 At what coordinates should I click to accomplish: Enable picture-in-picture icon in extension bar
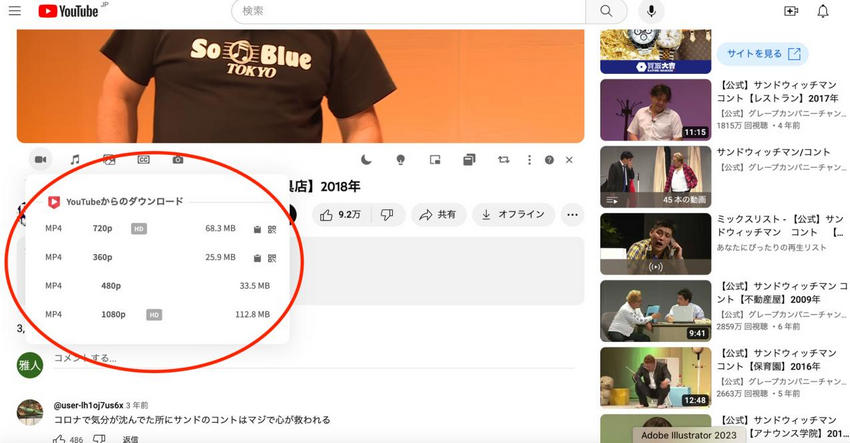tap(435, 159)
